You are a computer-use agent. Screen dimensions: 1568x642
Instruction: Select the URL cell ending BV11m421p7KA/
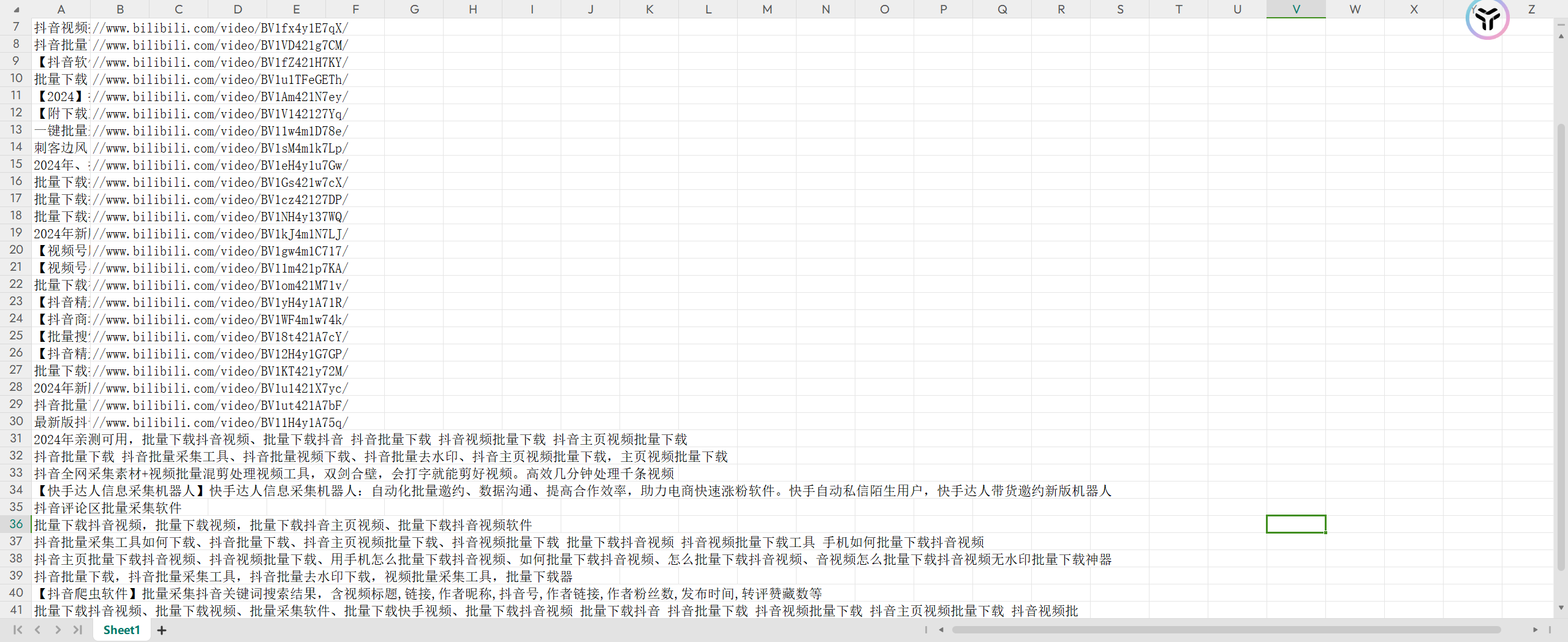click(220, 268)
